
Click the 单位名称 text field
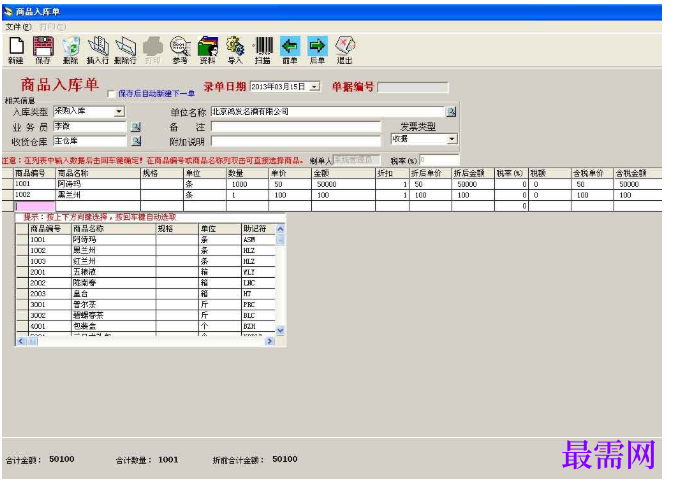coord(328,112)
